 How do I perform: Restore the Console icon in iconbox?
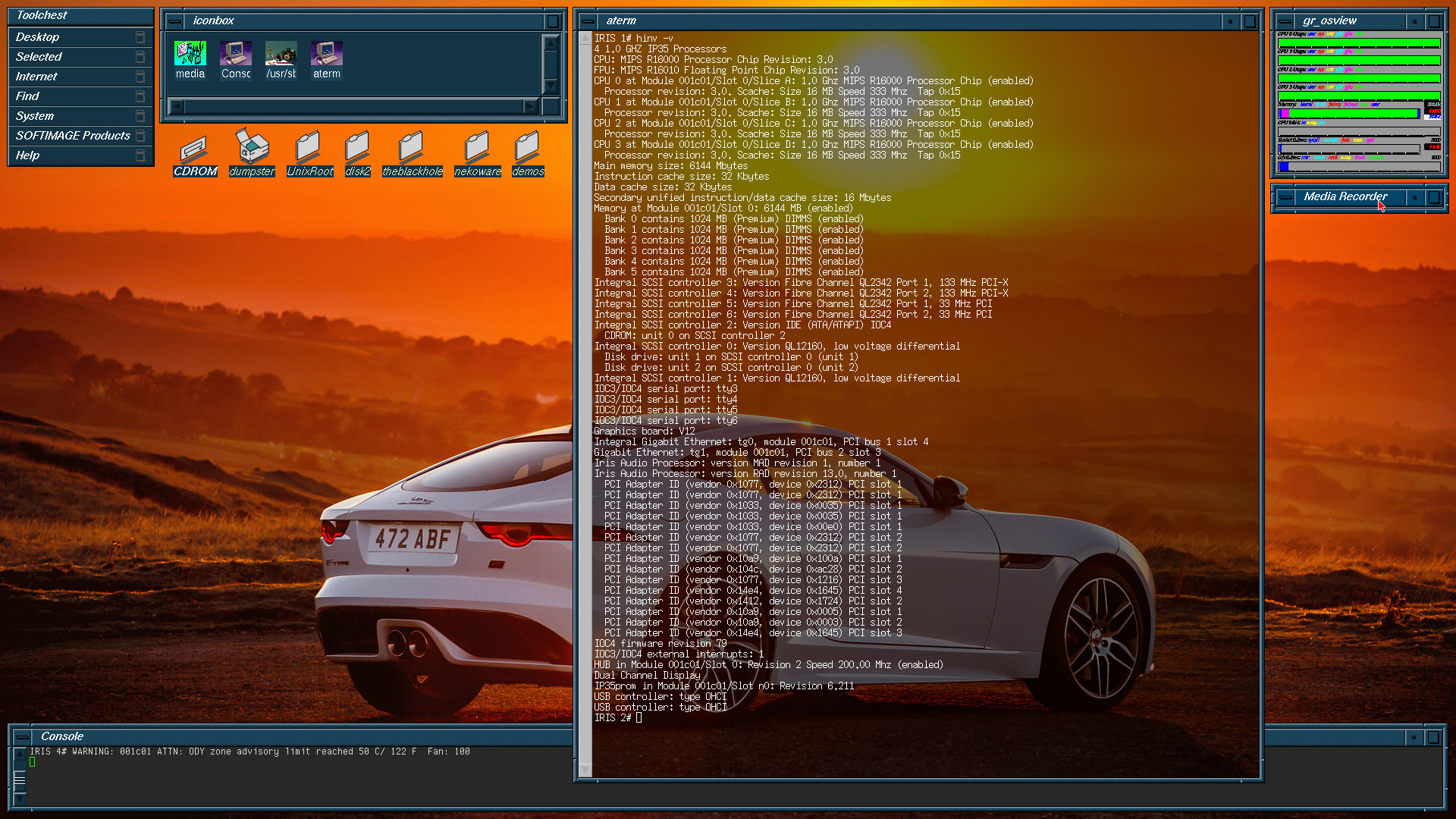pos(235,55)
